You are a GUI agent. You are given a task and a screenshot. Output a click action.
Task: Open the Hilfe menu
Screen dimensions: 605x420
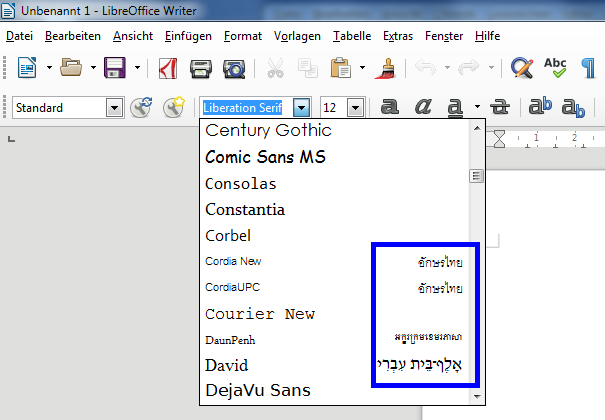point(487,36)
